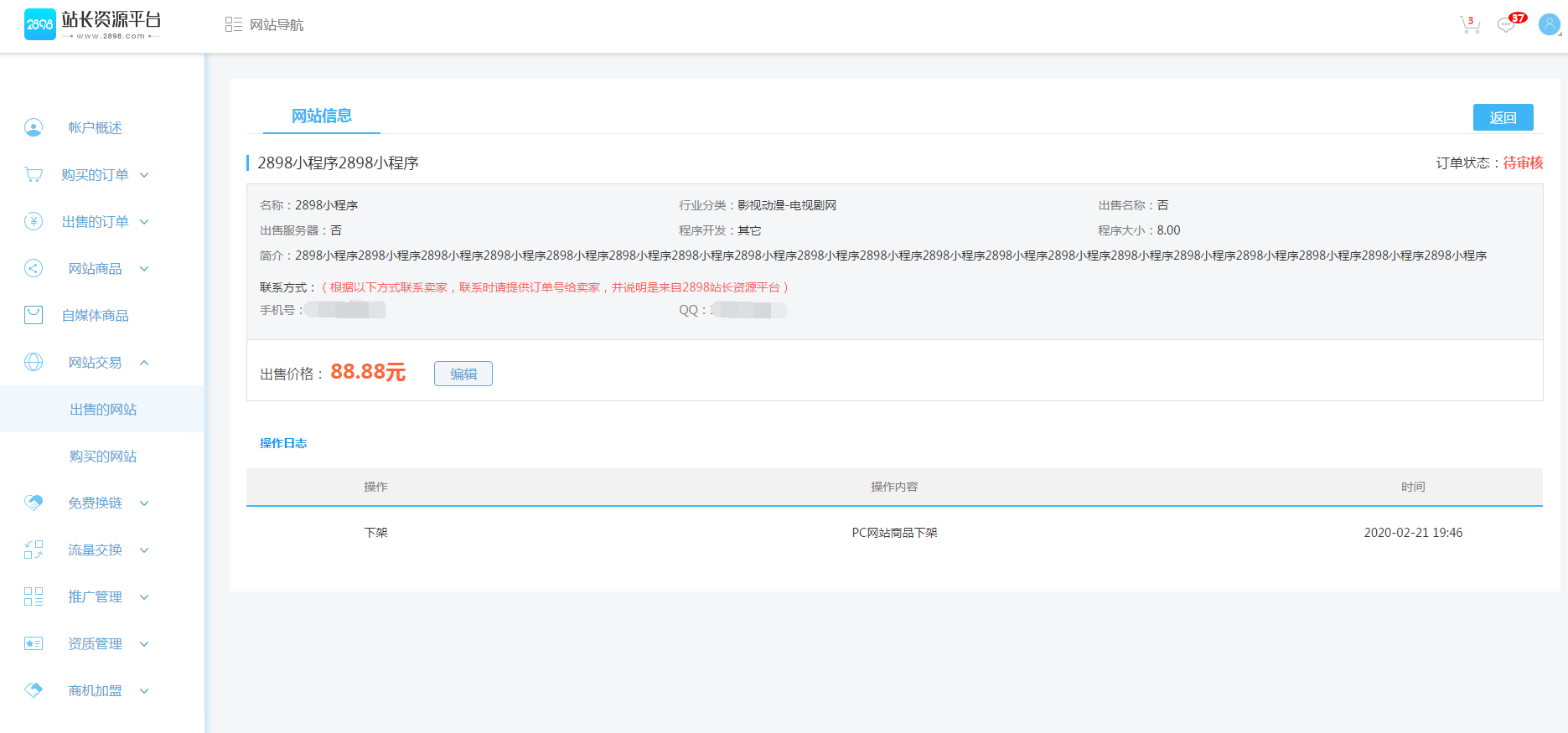1568x733 pixels.
Task: Open 购买的网站 submenu item
Action: click(103, 456)
